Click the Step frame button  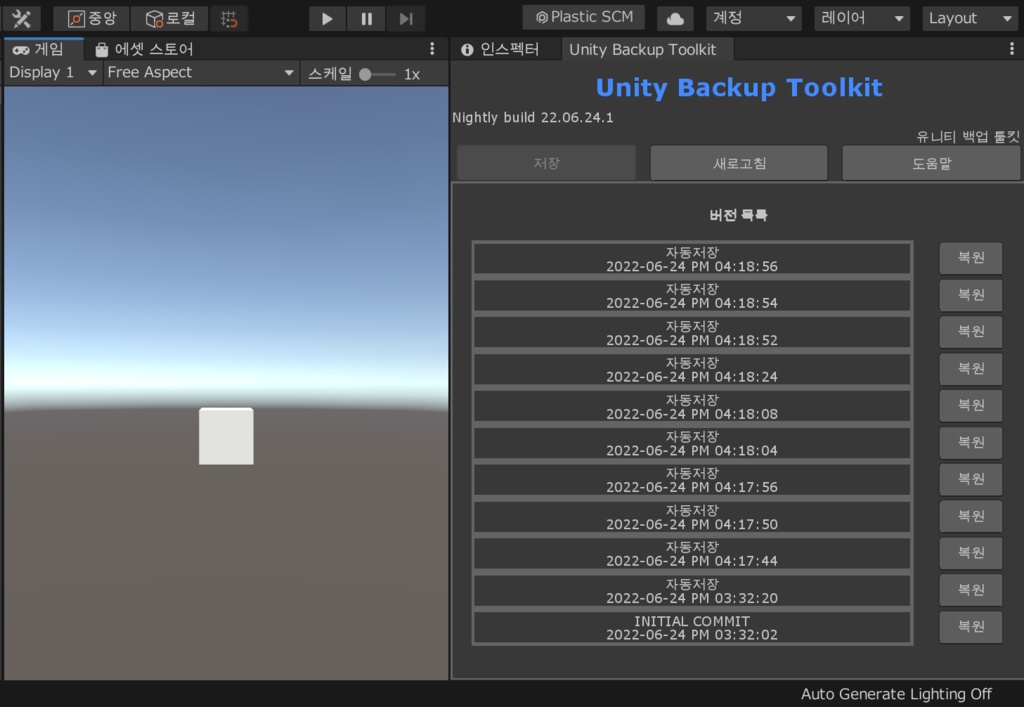(x=405, y=18)
